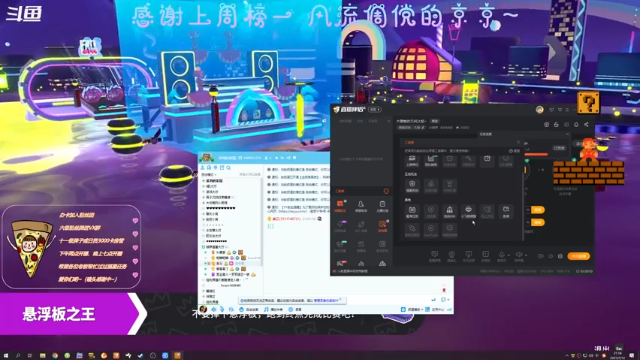Viewport: 640px width, 360px height.
Task: Open the settings gear left of the orange start button
Action: pyautogui.click(x=560, y=256)
